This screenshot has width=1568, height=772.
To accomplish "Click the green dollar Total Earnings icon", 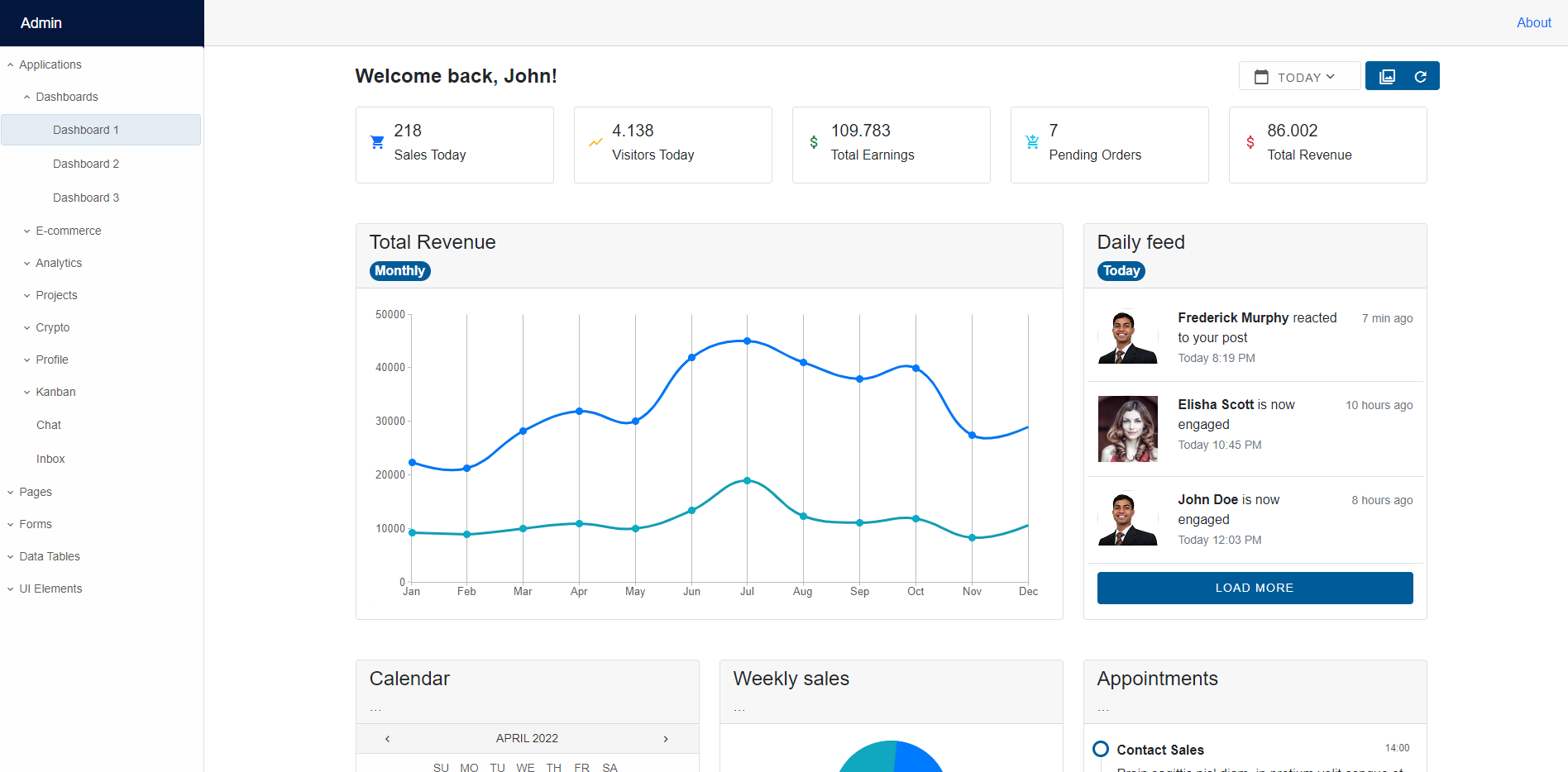I will tap(814, 142).
